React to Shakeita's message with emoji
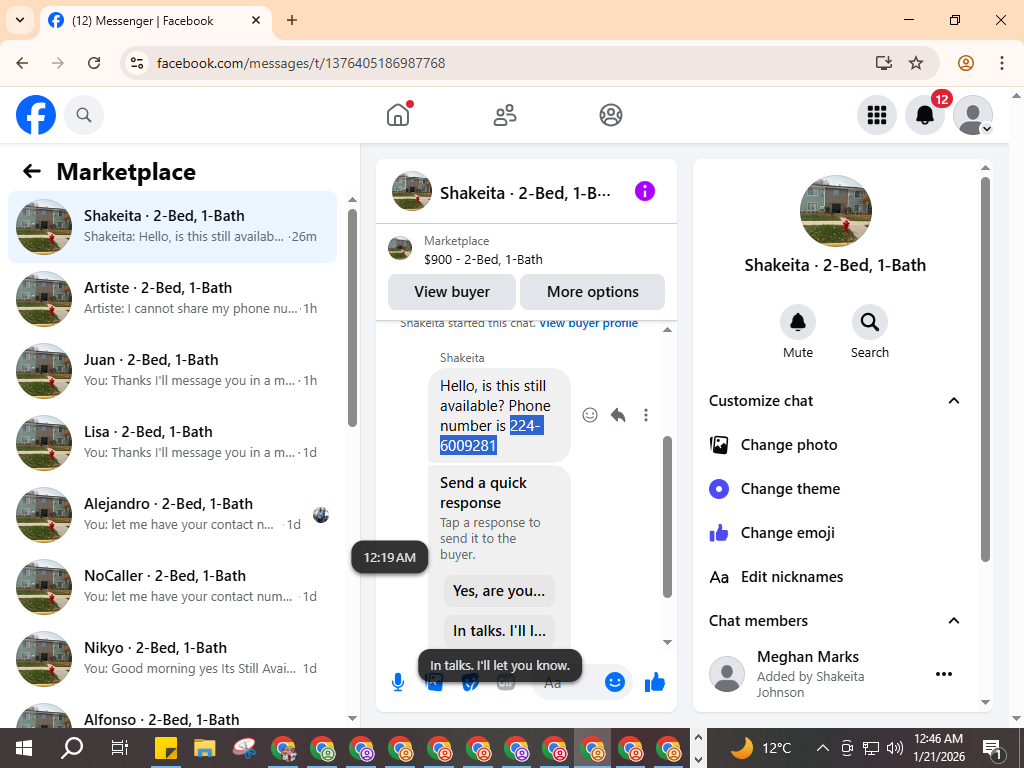This screenshot has height=768, width=1024. (590, 415)
